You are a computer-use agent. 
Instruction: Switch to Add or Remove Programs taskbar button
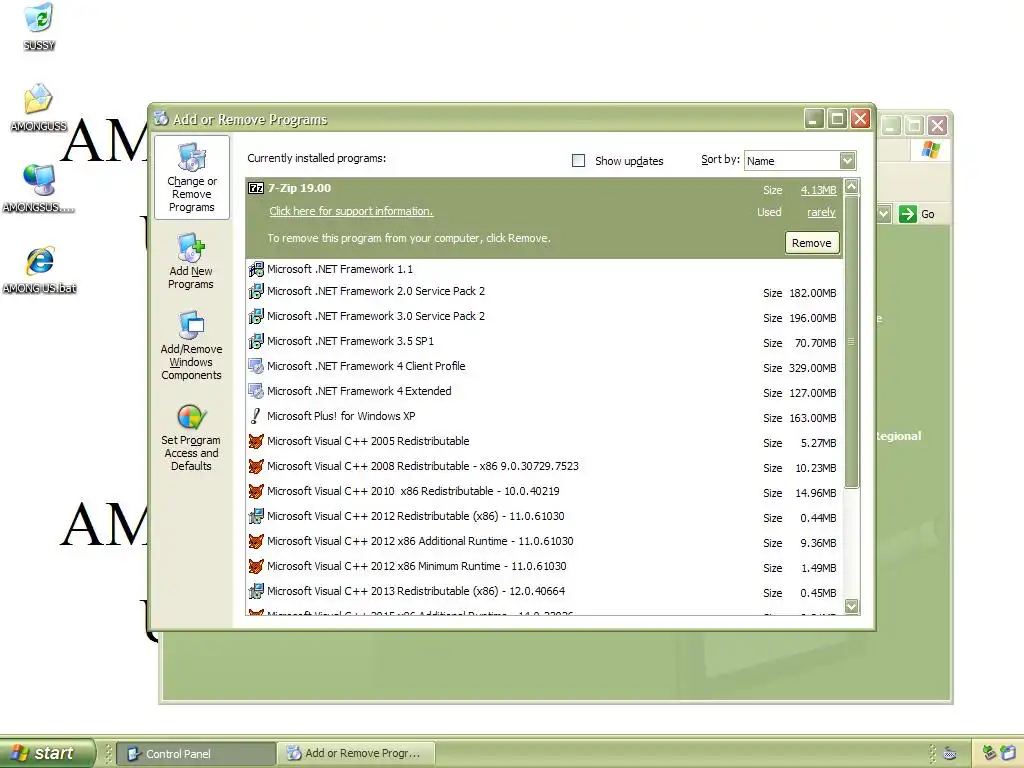(357, 754)
